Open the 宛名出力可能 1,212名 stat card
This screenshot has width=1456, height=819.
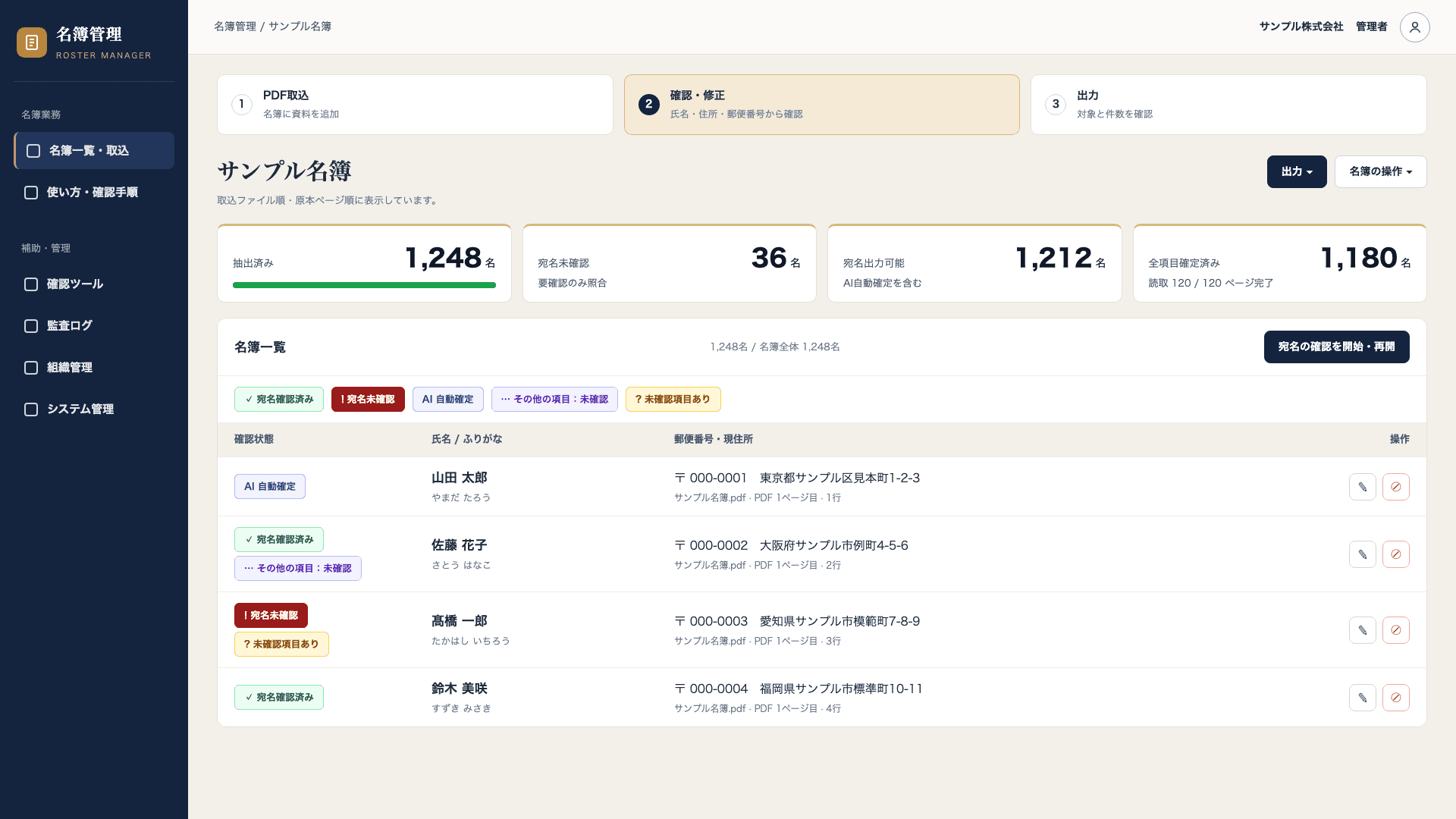(974, 263)
